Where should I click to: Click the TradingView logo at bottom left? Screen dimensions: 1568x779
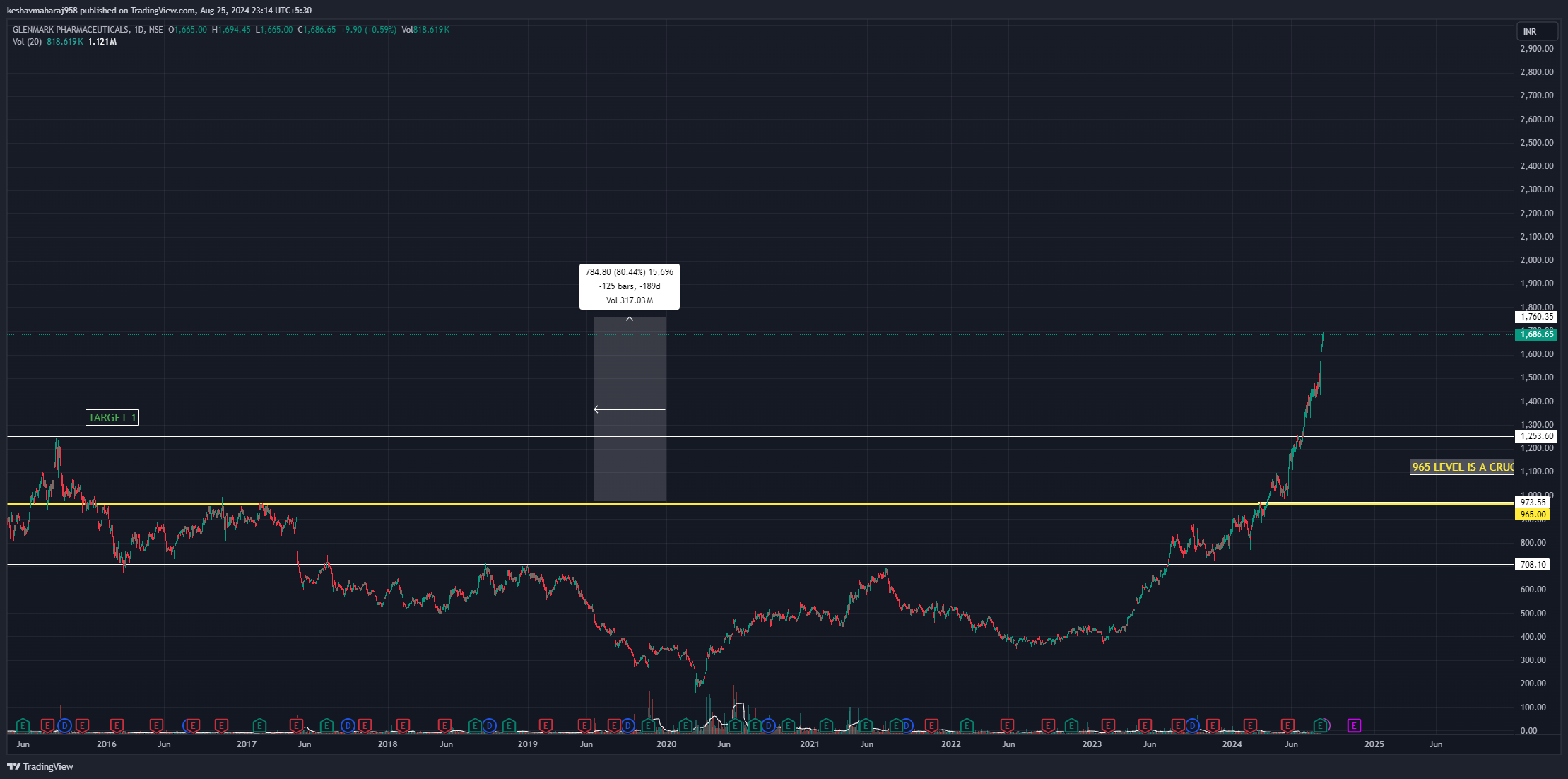coord(40,766)
